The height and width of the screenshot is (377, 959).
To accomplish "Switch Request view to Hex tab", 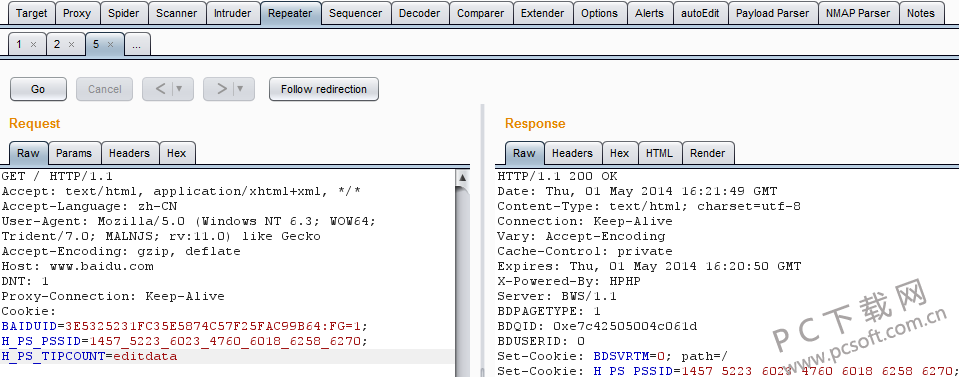I will pos(177,153).
